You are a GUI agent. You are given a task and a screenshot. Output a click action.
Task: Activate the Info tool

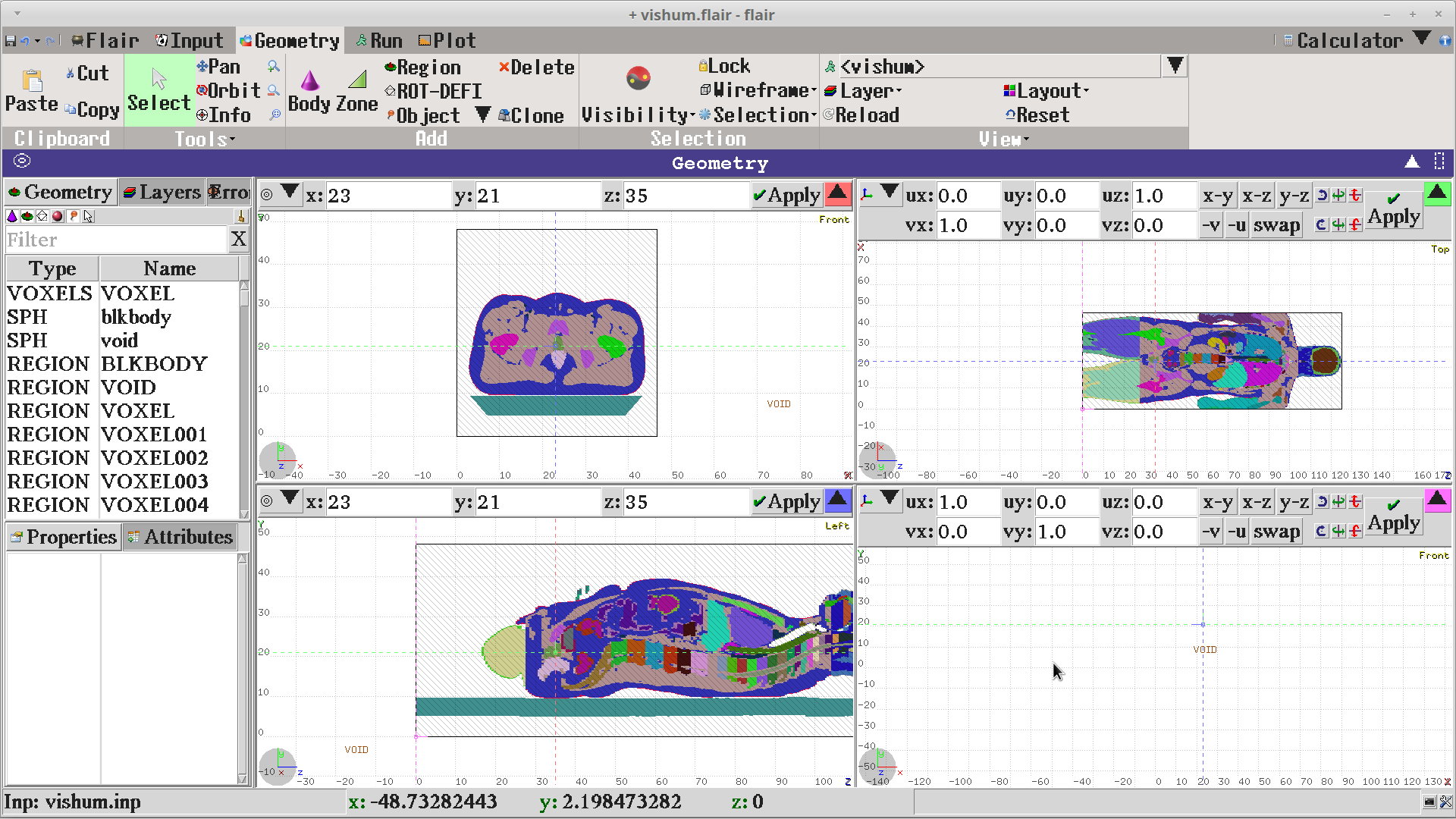tap(224, 115)
